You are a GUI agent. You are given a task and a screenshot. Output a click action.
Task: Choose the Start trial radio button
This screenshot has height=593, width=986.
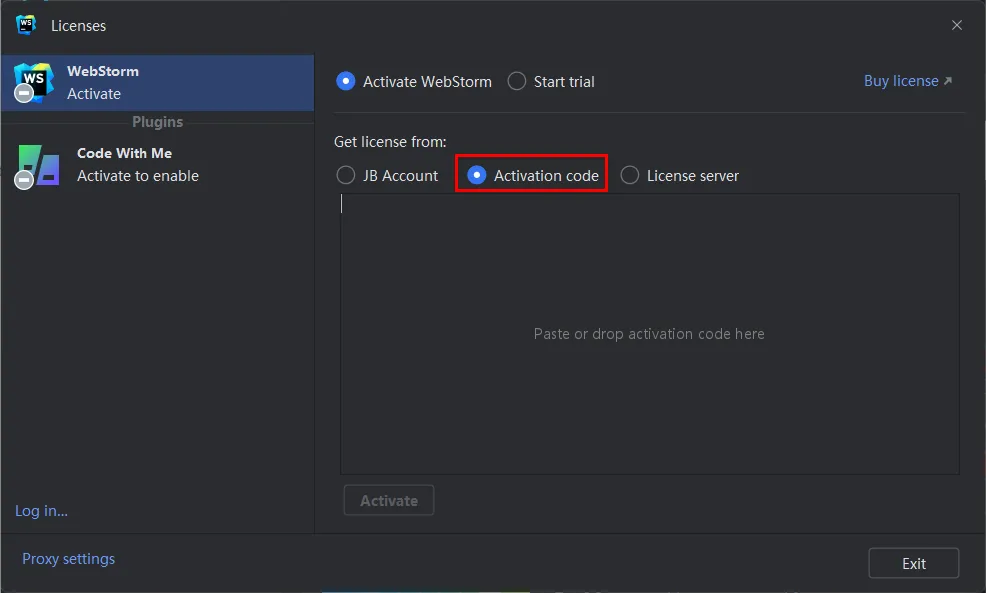point(517,82)
